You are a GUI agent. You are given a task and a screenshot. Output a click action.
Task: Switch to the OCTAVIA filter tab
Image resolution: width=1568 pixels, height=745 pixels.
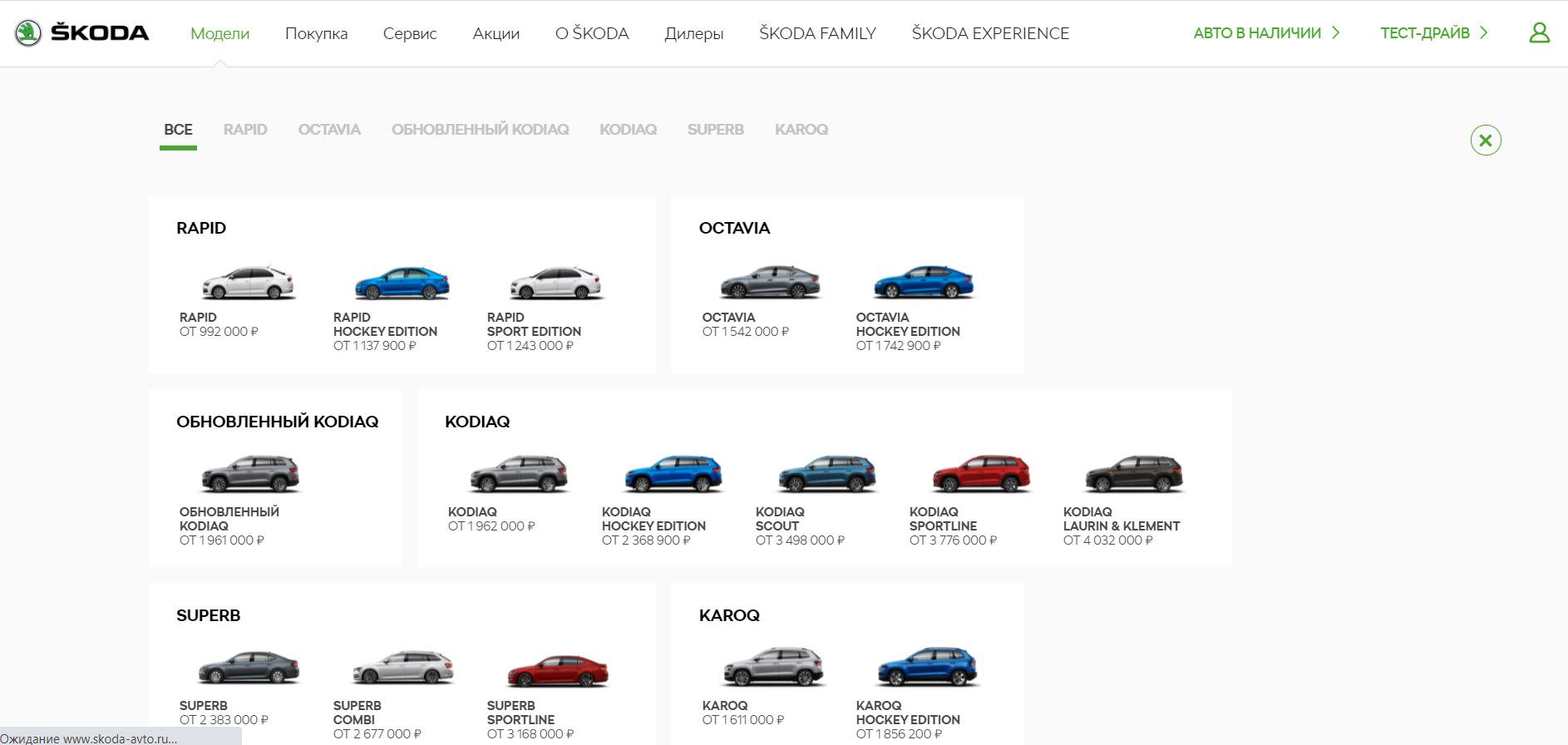tap(329, 130)
